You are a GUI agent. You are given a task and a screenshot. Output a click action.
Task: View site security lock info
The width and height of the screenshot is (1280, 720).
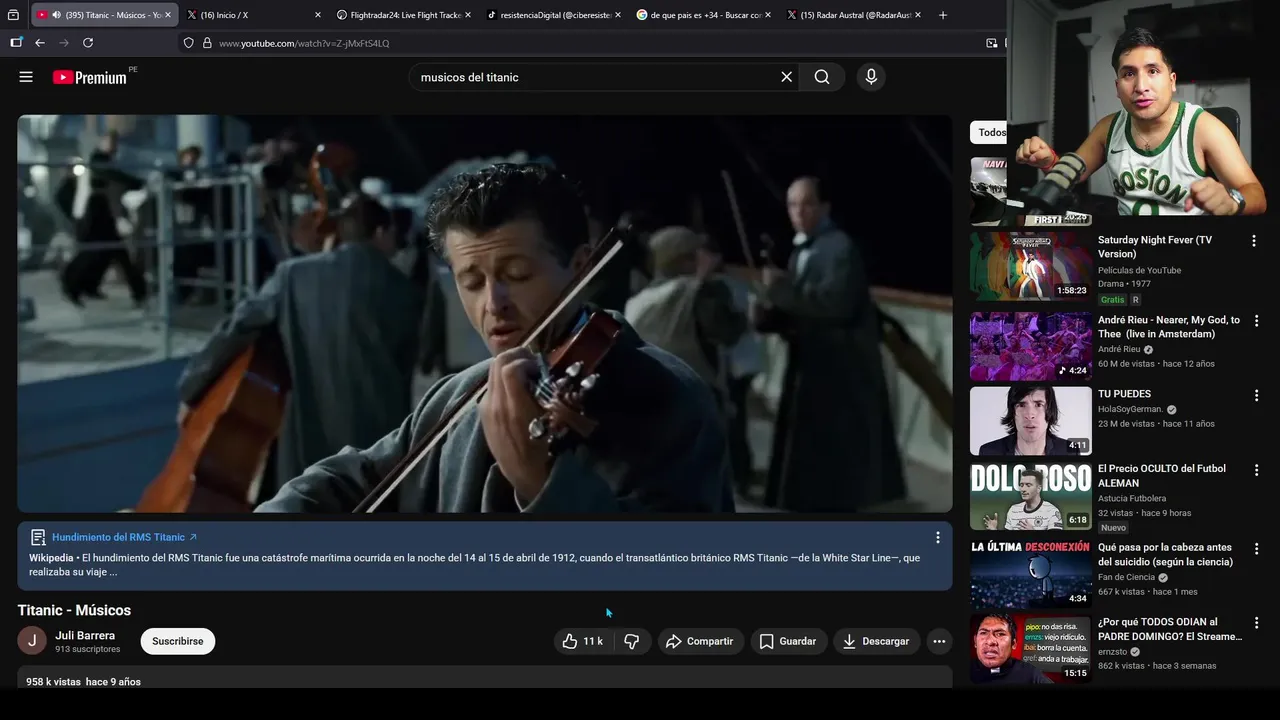[207, 43]
